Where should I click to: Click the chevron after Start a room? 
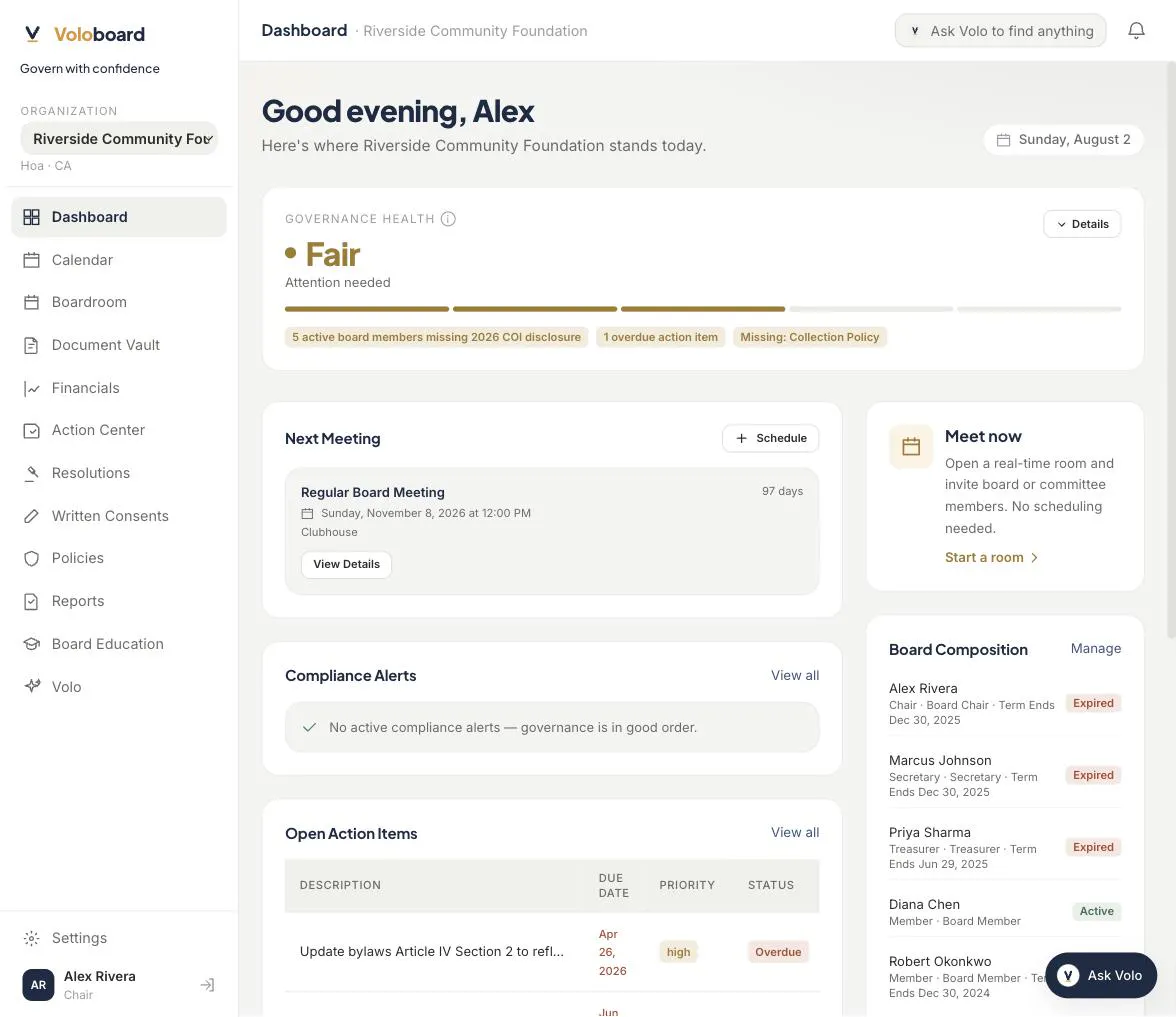pyautogui.click(x=1034, y=558)
